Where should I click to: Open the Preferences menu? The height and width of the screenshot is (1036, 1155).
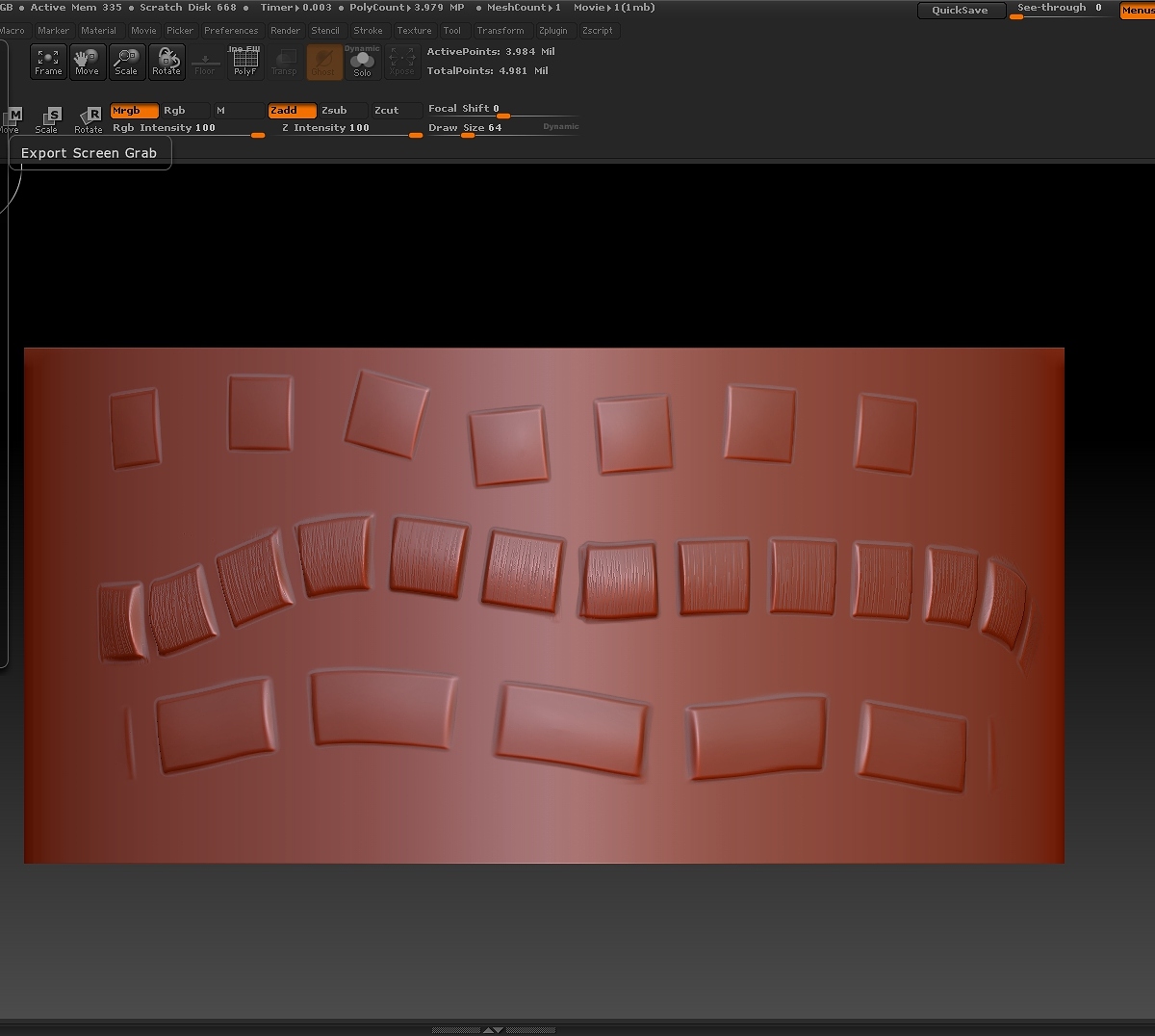(231, 31)
